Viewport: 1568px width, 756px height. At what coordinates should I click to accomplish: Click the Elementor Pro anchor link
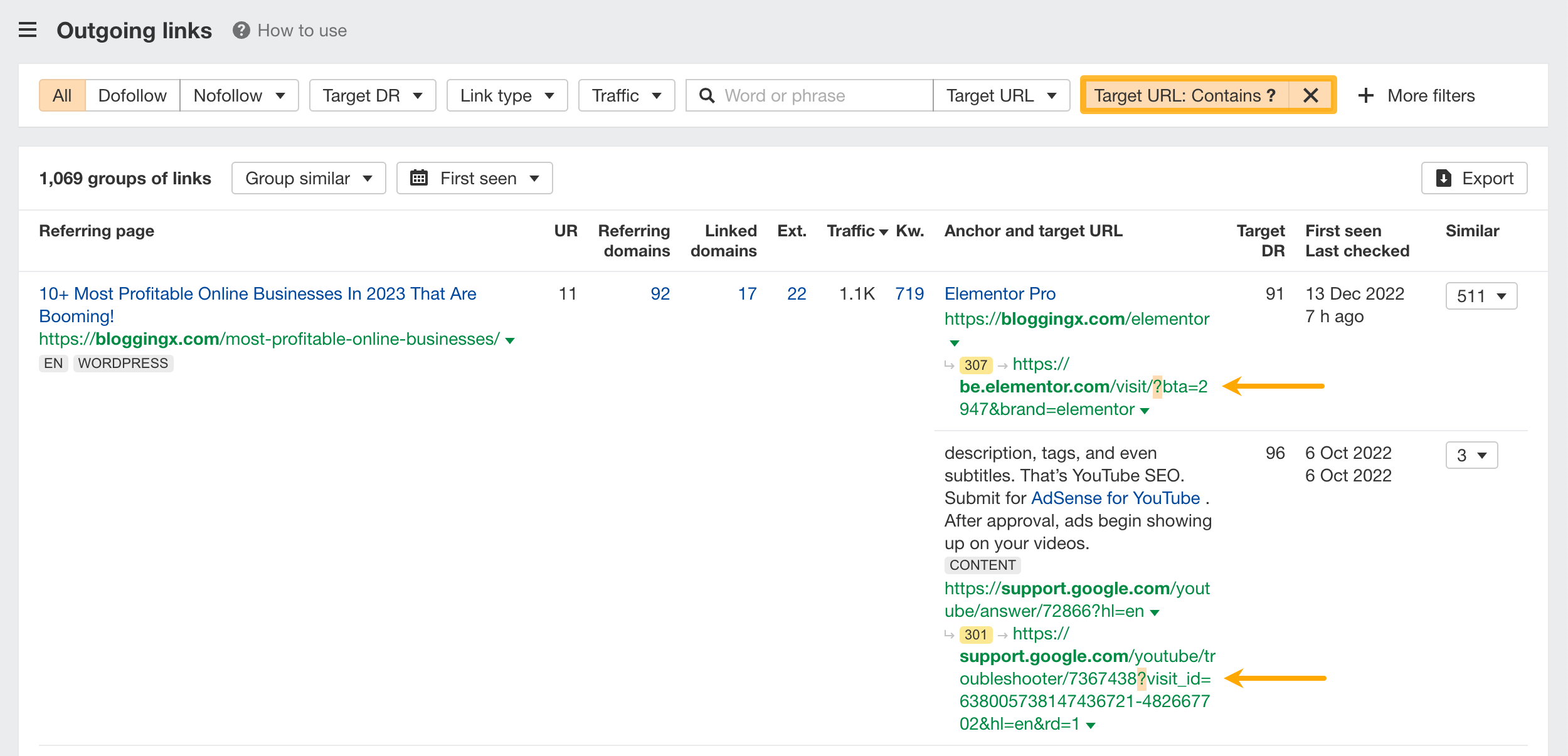(x=1000, y=293)
